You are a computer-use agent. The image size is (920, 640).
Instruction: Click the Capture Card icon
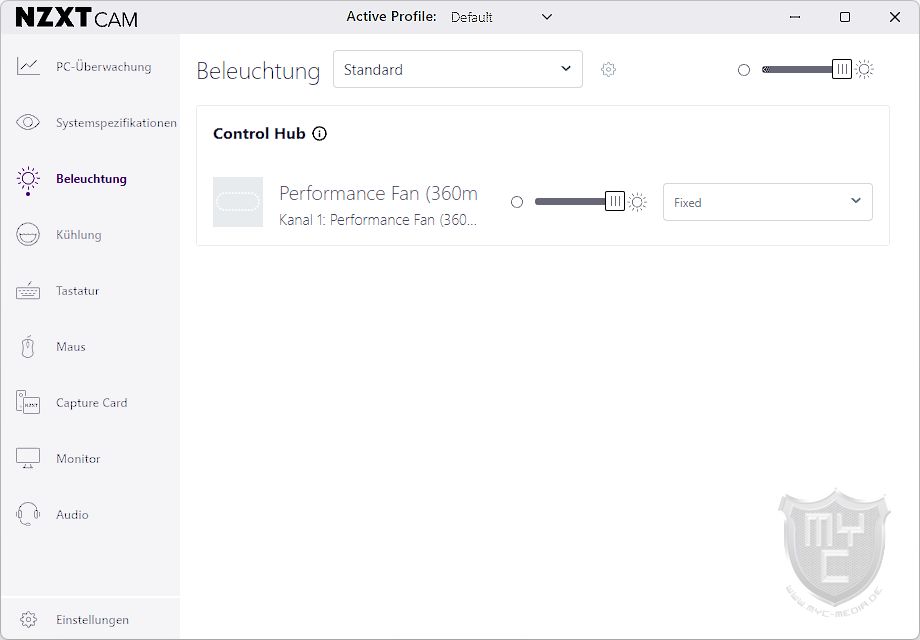[x=28, y=403]
